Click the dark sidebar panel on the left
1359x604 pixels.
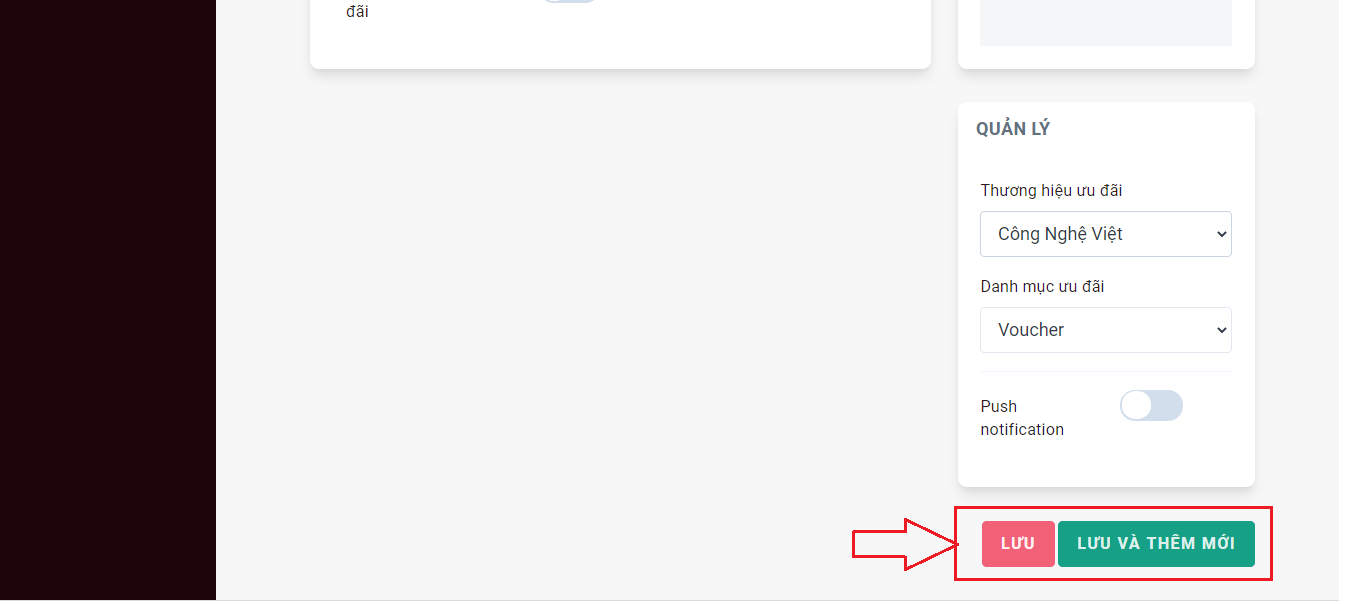tap(108, 300)
